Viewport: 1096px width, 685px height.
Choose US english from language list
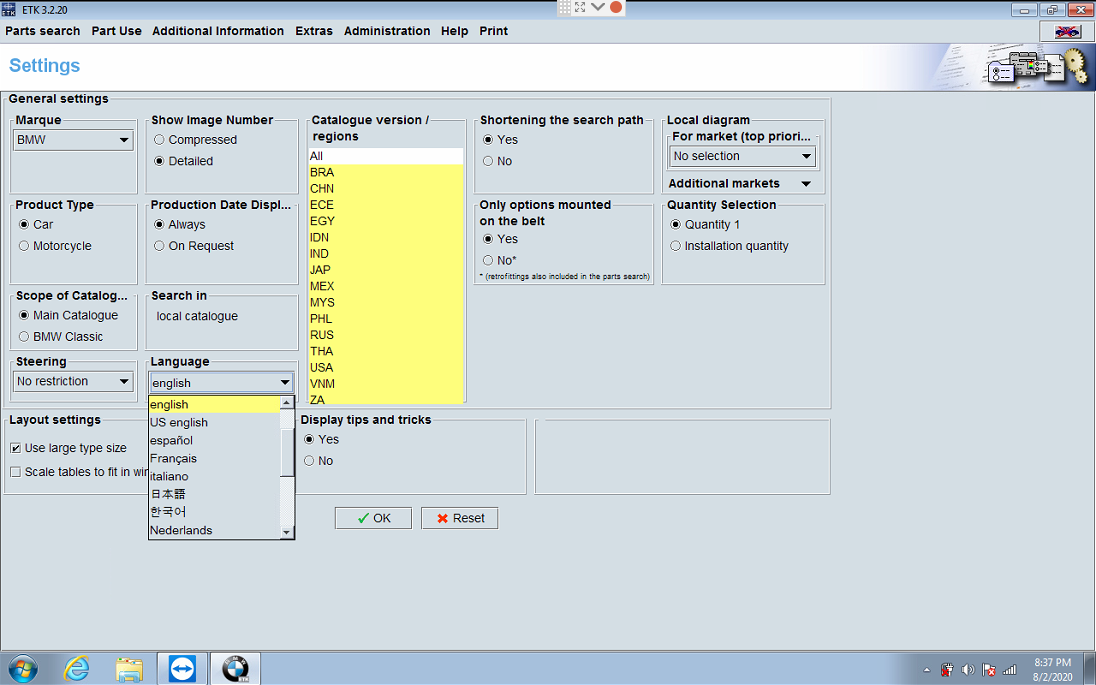[x=214, y=422]
